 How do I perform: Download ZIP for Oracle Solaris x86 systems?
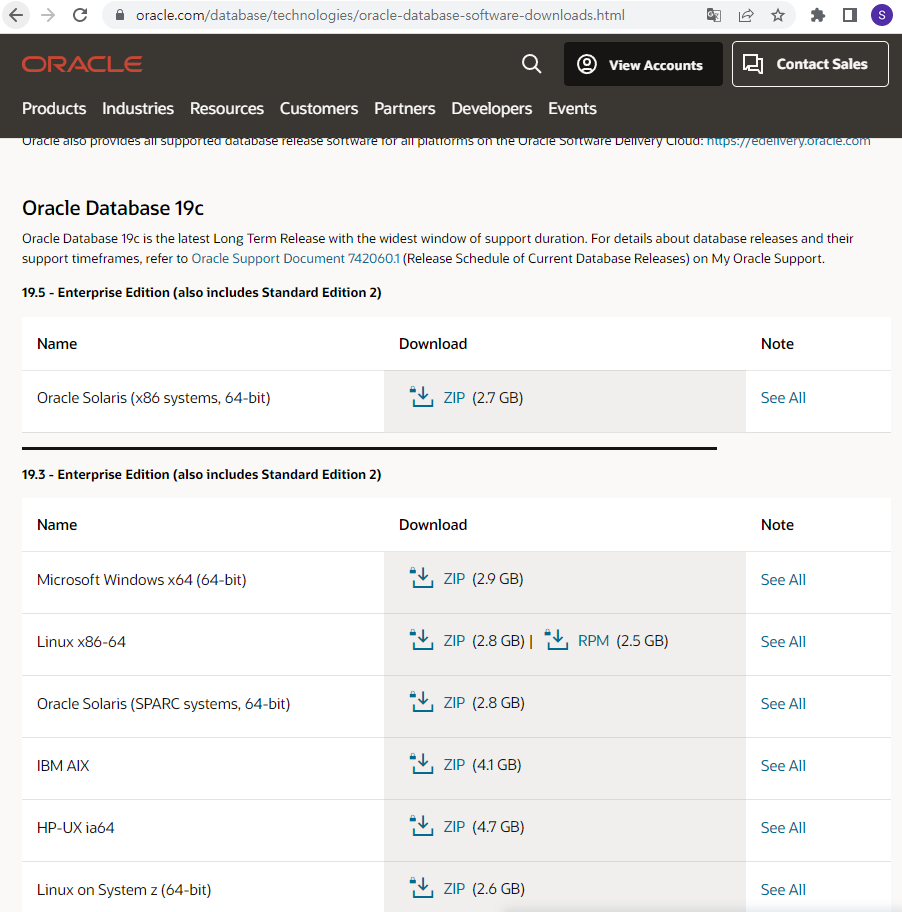[454, 398]
